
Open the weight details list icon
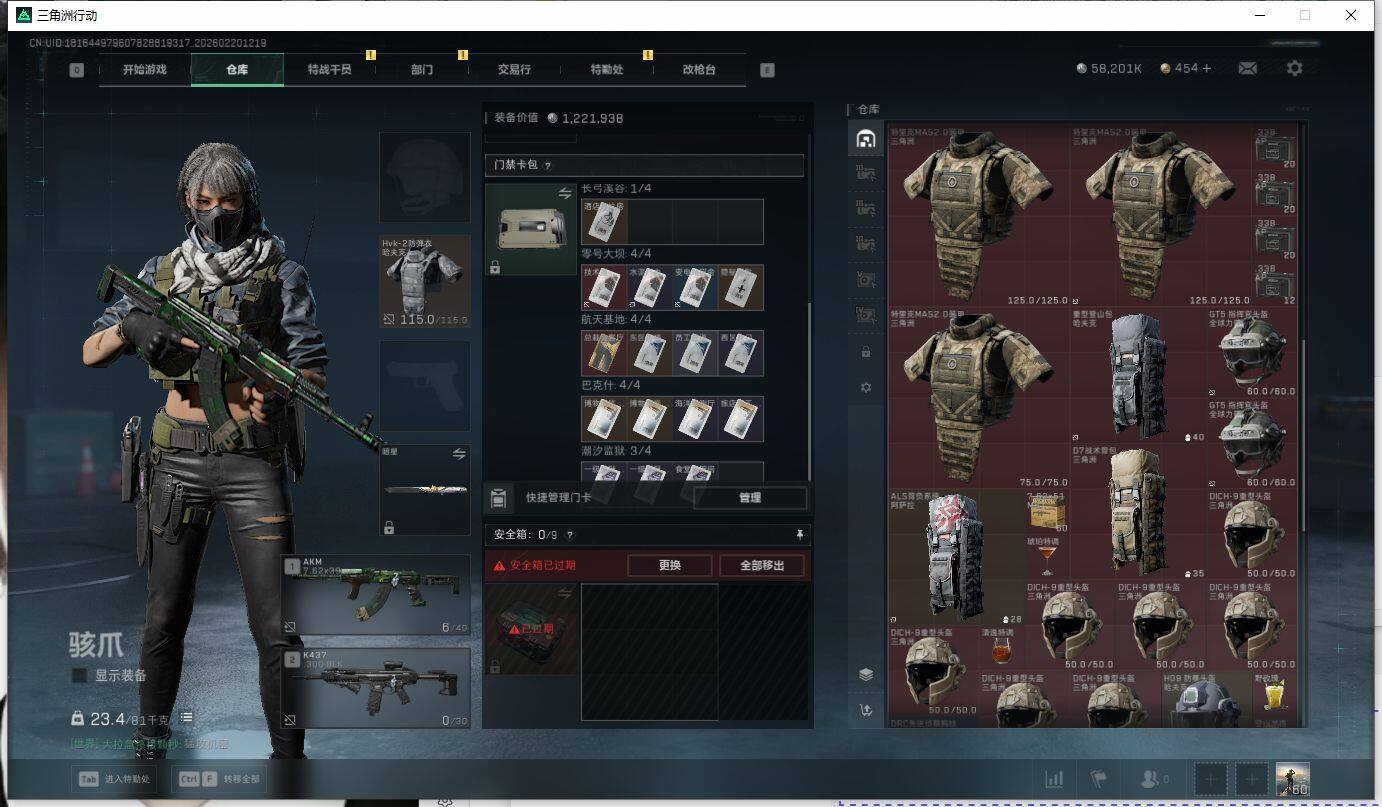[186, 718]
